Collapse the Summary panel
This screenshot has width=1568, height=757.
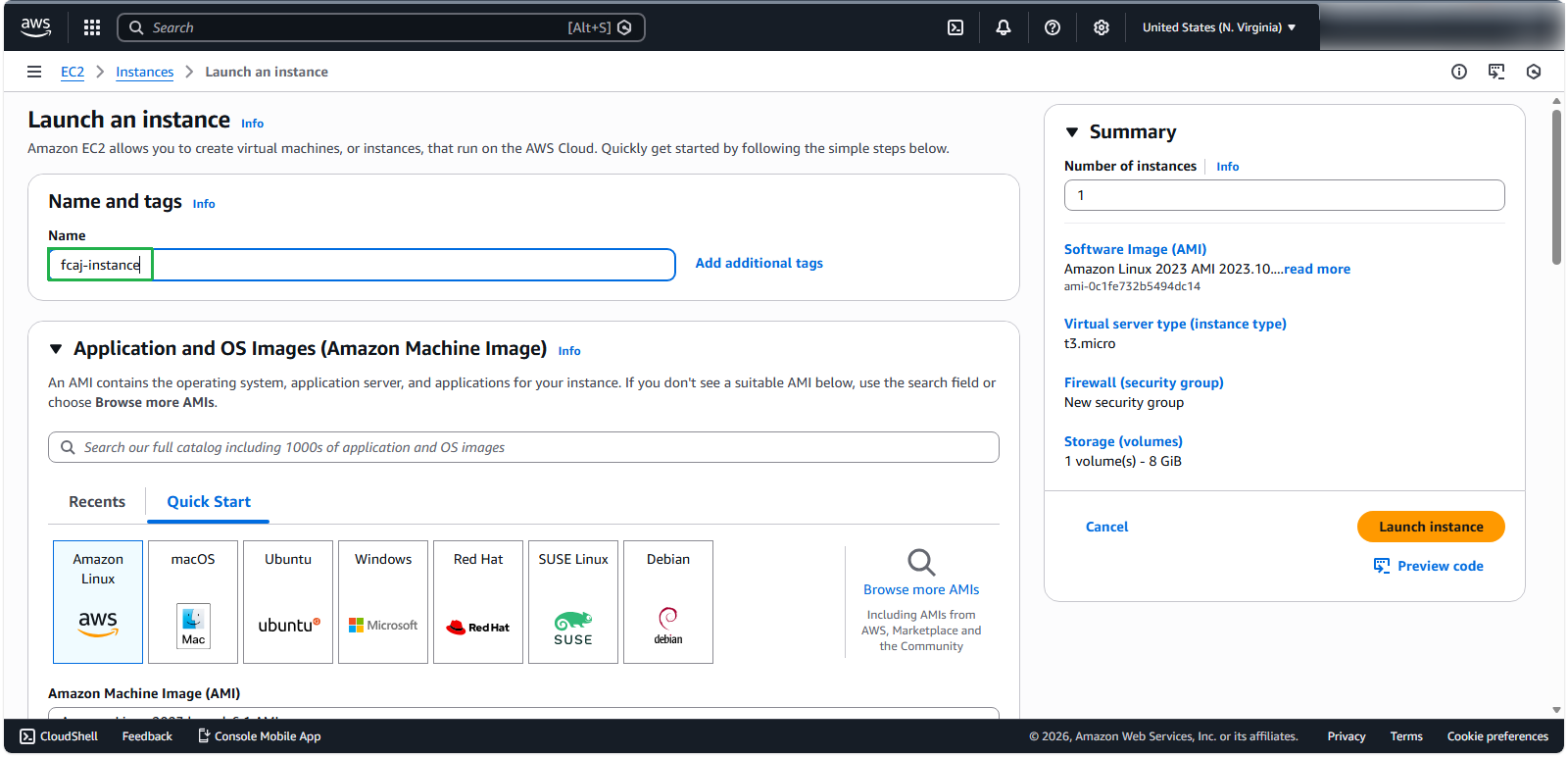click(1072, 132)
